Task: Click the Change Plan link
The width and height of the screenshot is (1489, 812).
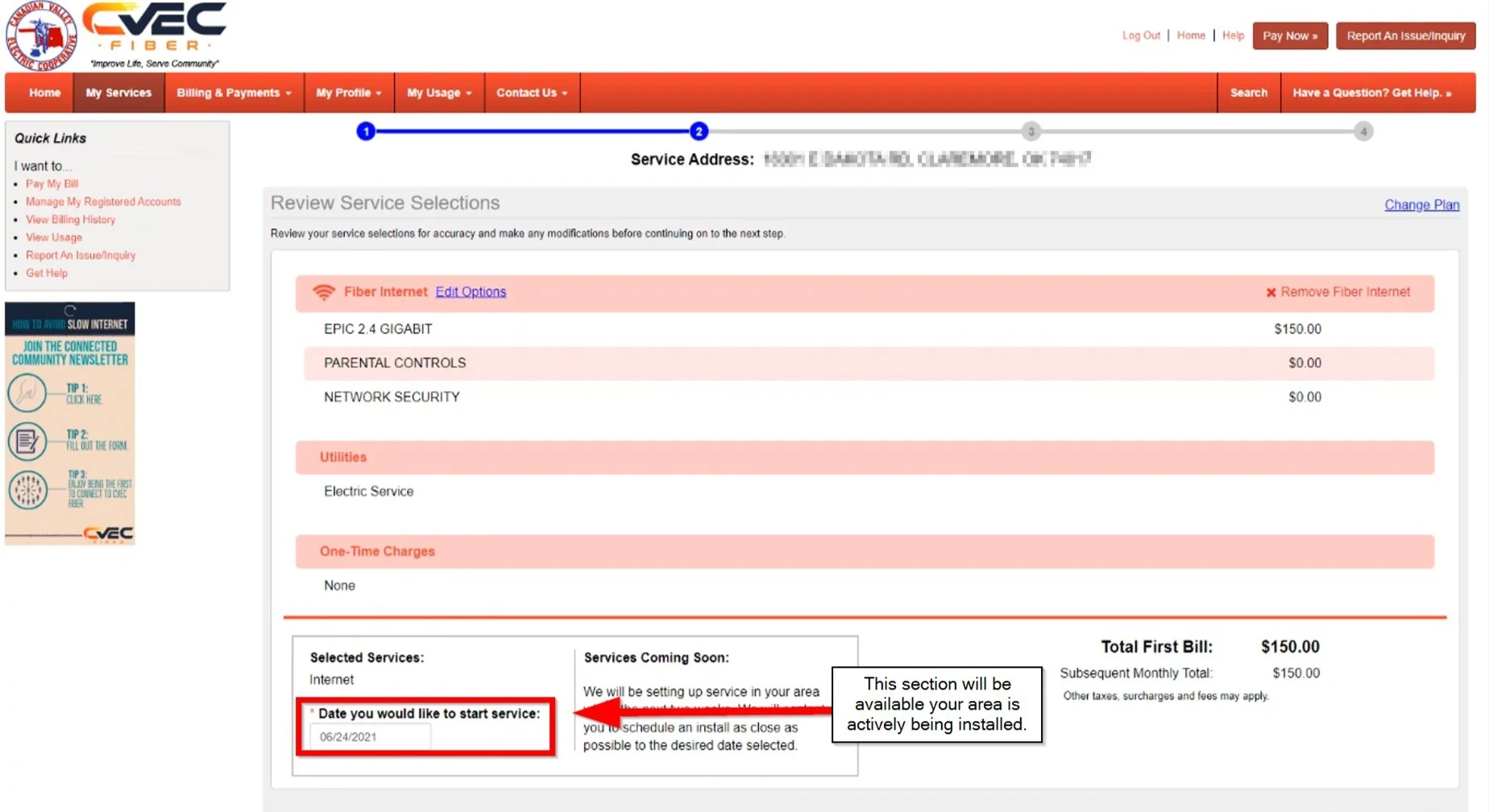Action: coord(1421,205)
